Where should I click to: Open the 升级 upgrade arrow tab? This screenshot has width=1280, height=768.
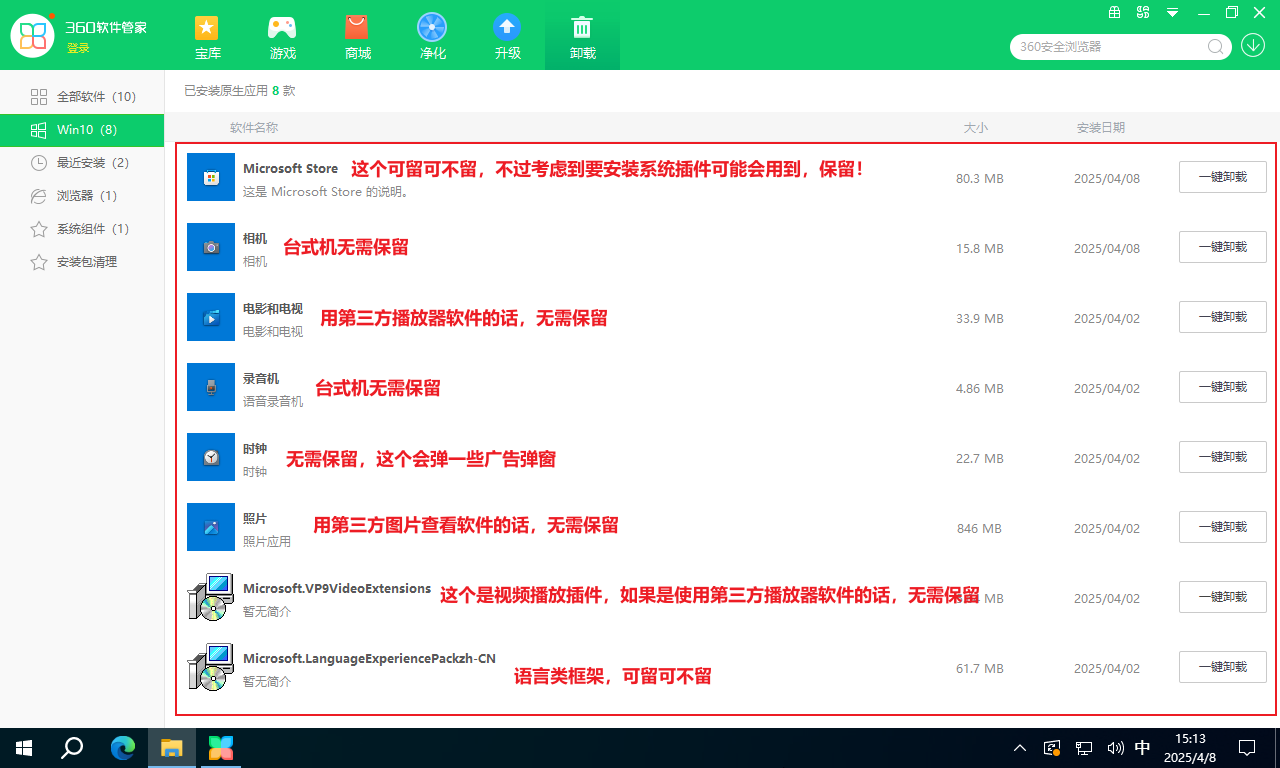(x=508, y=37)
